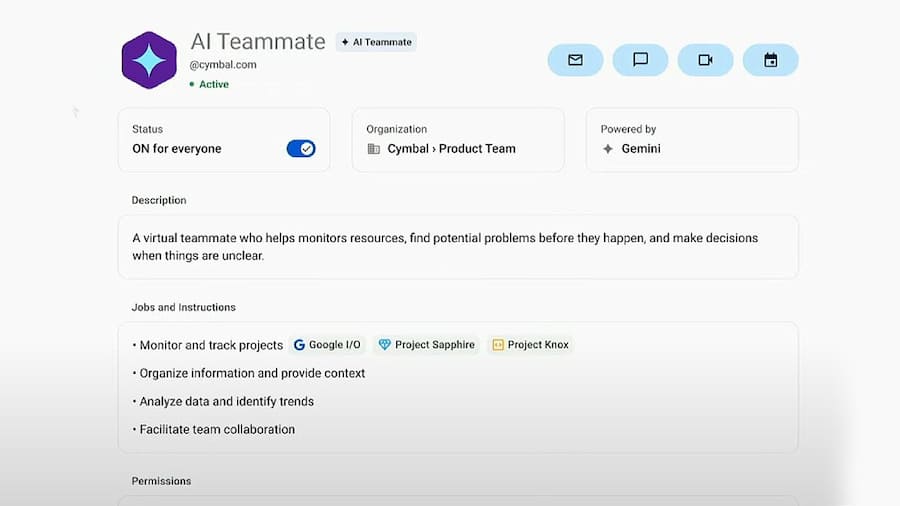Open the Project Sapphire chip
This screenshot has width=900, height=506.
click(426, 345)
